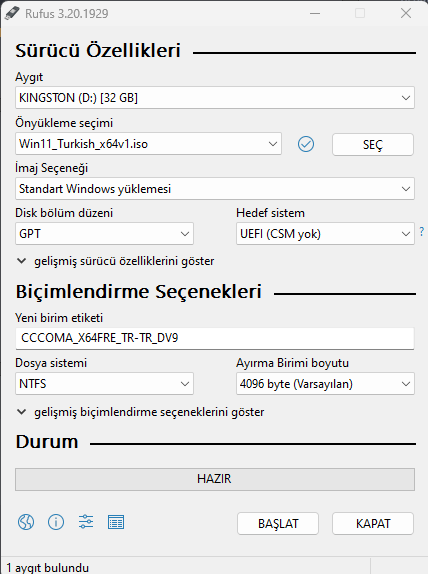Viewport: 428px width, 574px height.
Task: Expand gelişmiş biçimlendirme seçeneklerini göster
Action: point(140,412)
